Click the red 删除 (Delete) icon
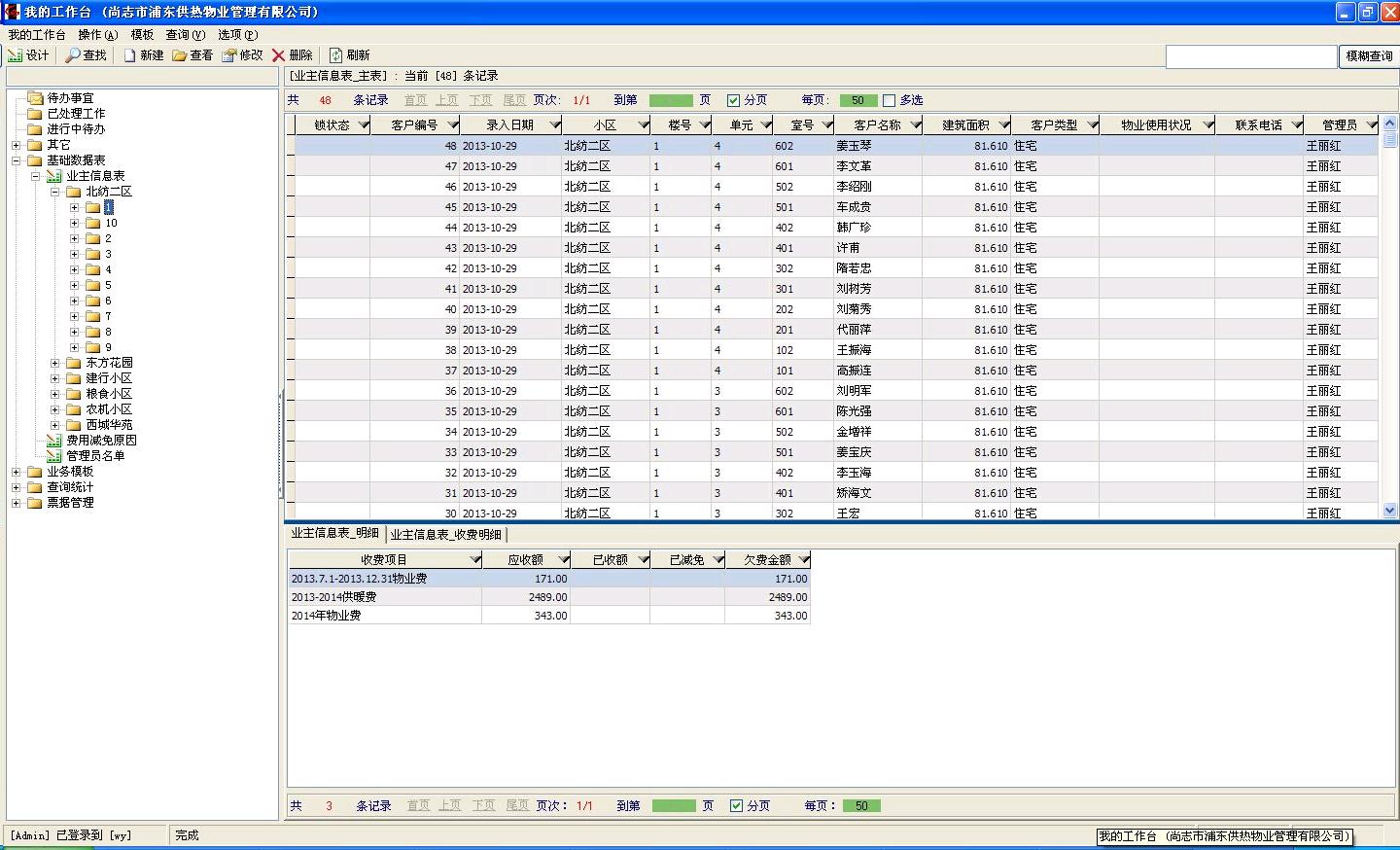Viewport: 1400px width, 850px height. click(x=279, y=55)
